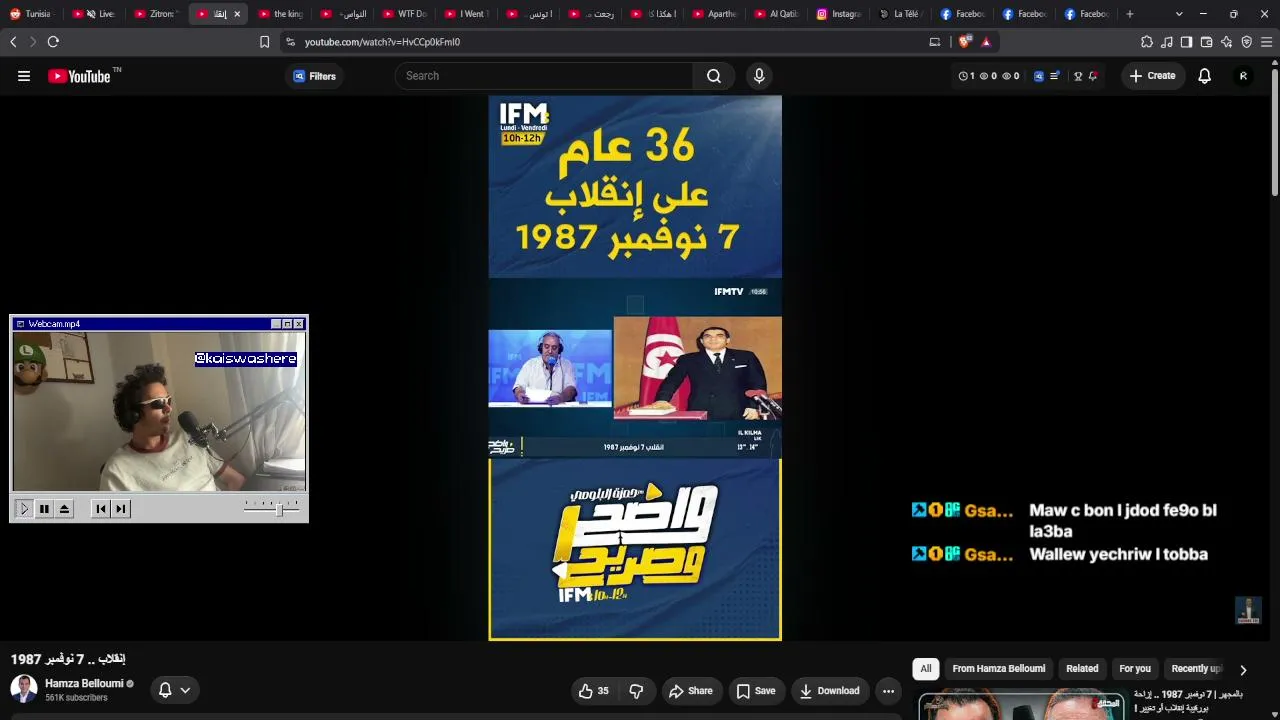Open the media playlist music-note icon
This screenshot has width=1280, height=720.
[1167, 42]
